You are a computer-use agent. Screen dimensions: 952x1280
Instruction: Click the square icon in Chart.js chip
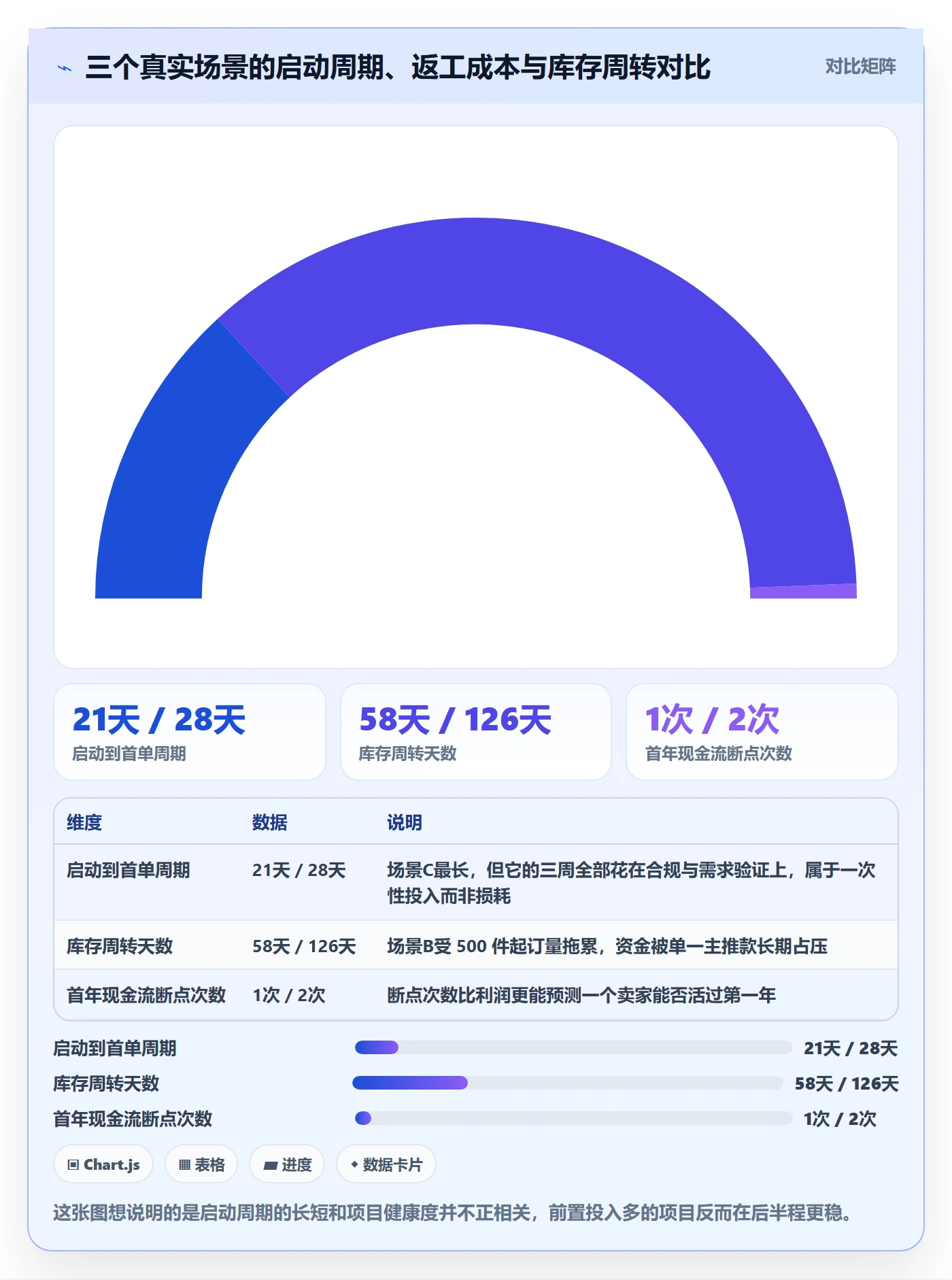[73, 1165]
